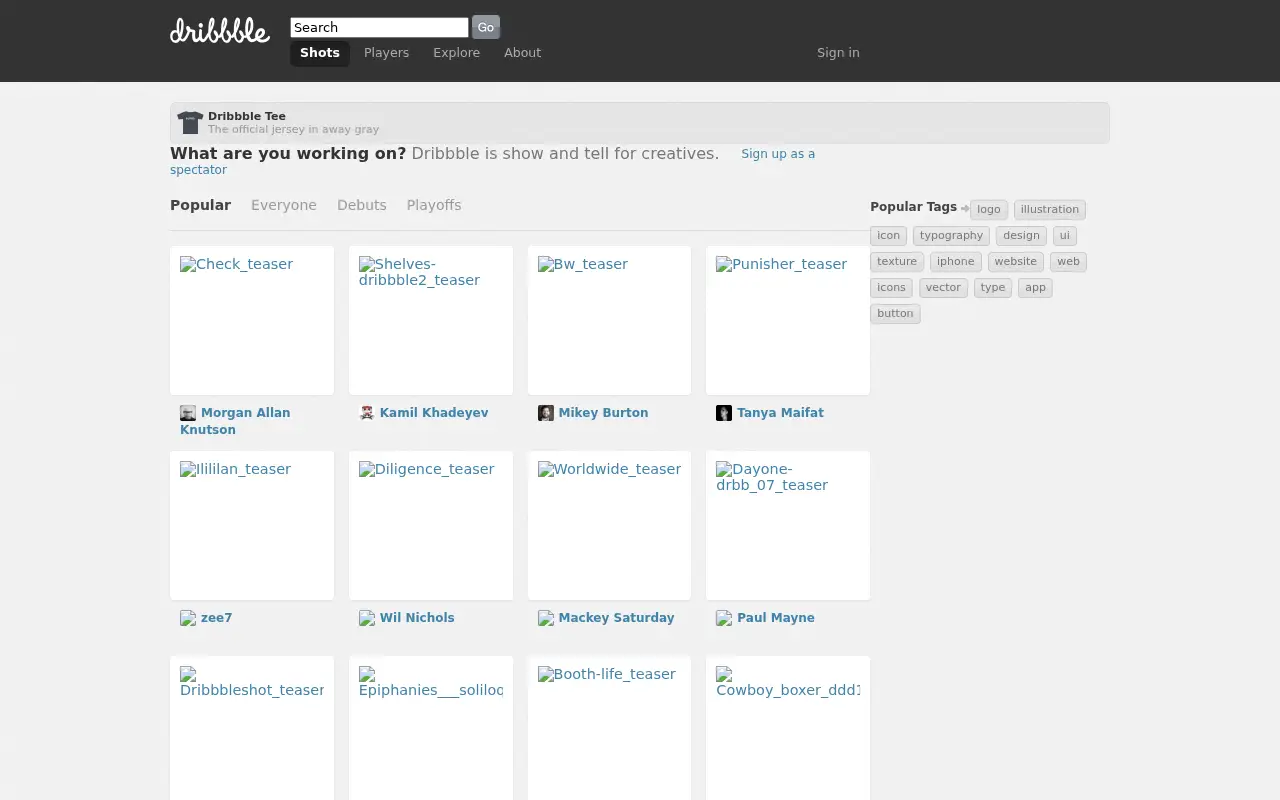Open the Players navigation item

386,53
